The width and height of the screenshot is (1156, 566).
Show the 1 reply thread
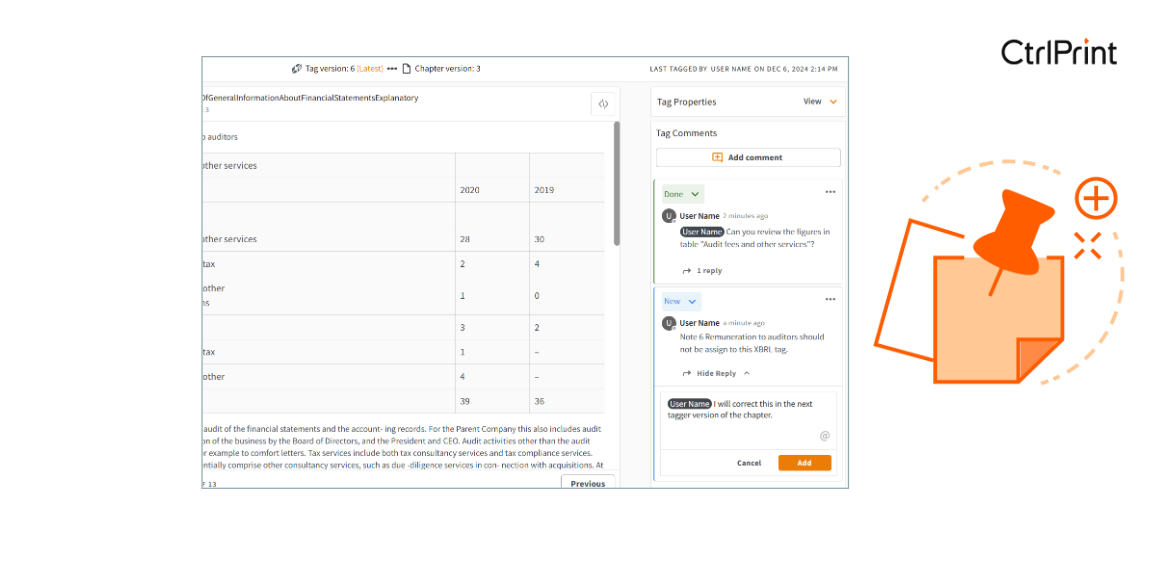(x=703, y=271)
